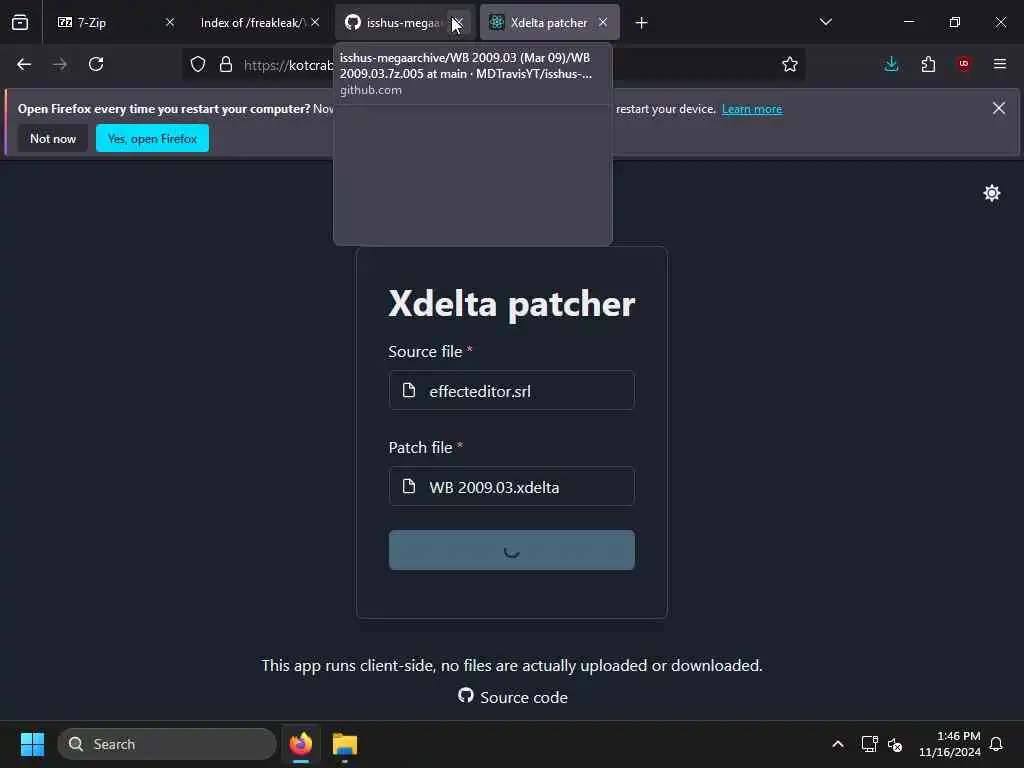Show hidden system tray icons

click(837, 744)
